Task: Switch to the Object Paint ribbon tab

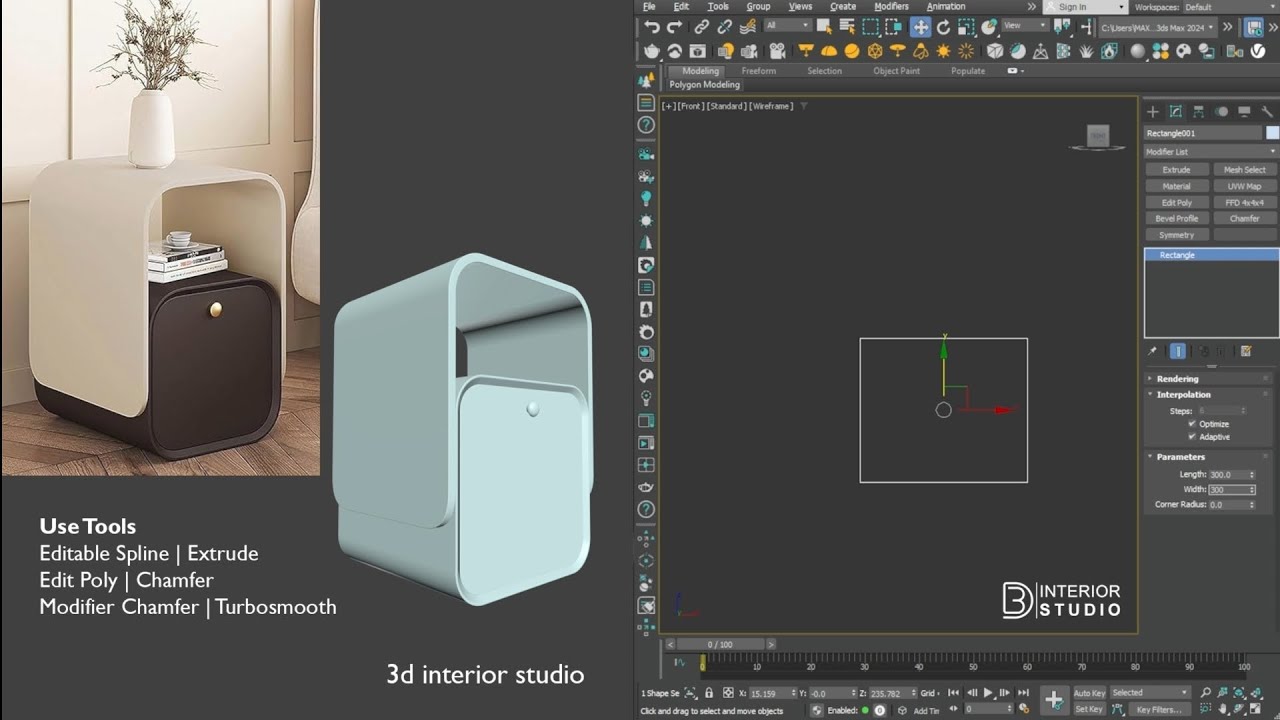Action: click(x=896, y=71)
